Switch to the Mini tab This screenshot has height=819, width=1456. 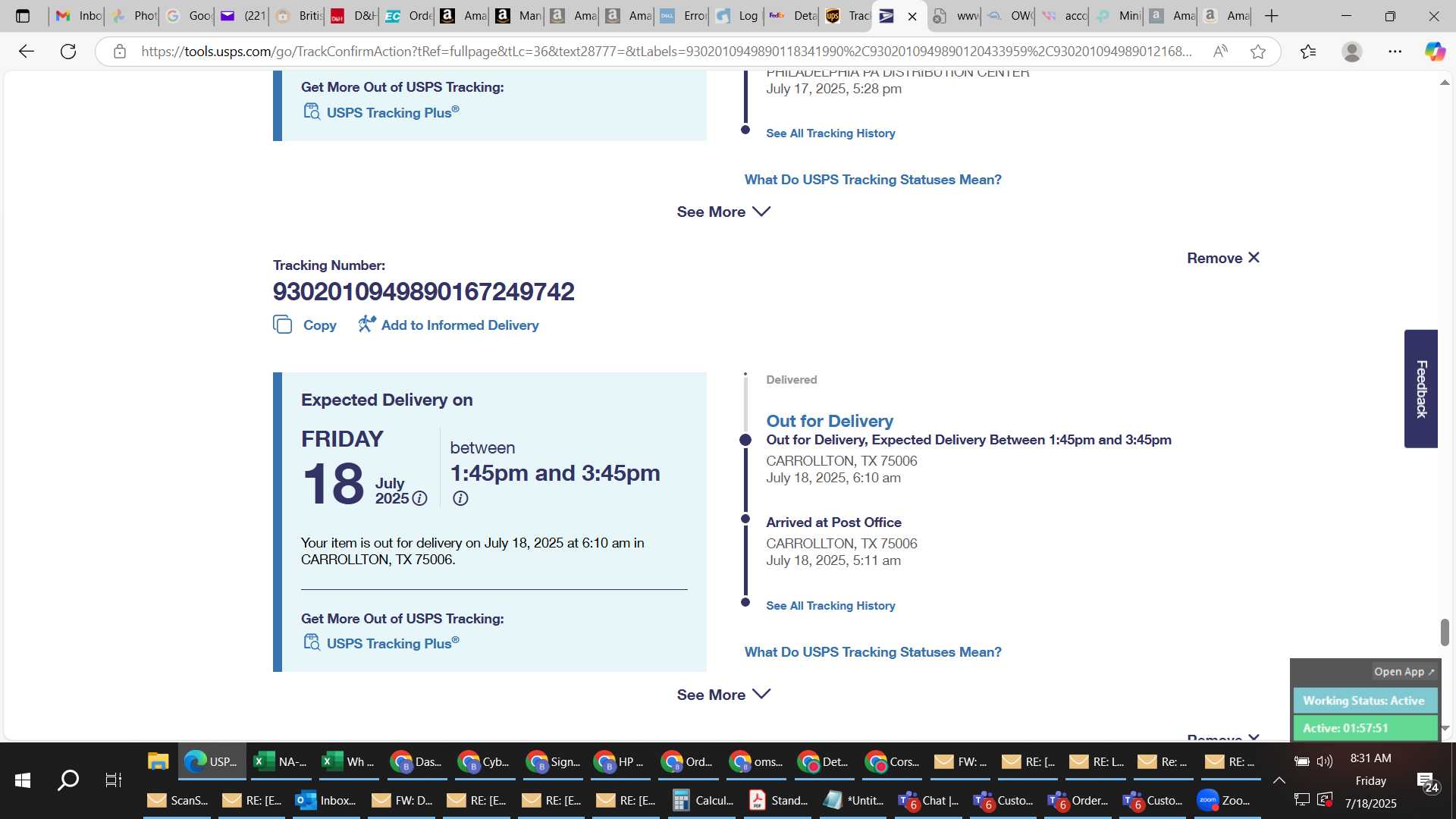point(1119,16)
